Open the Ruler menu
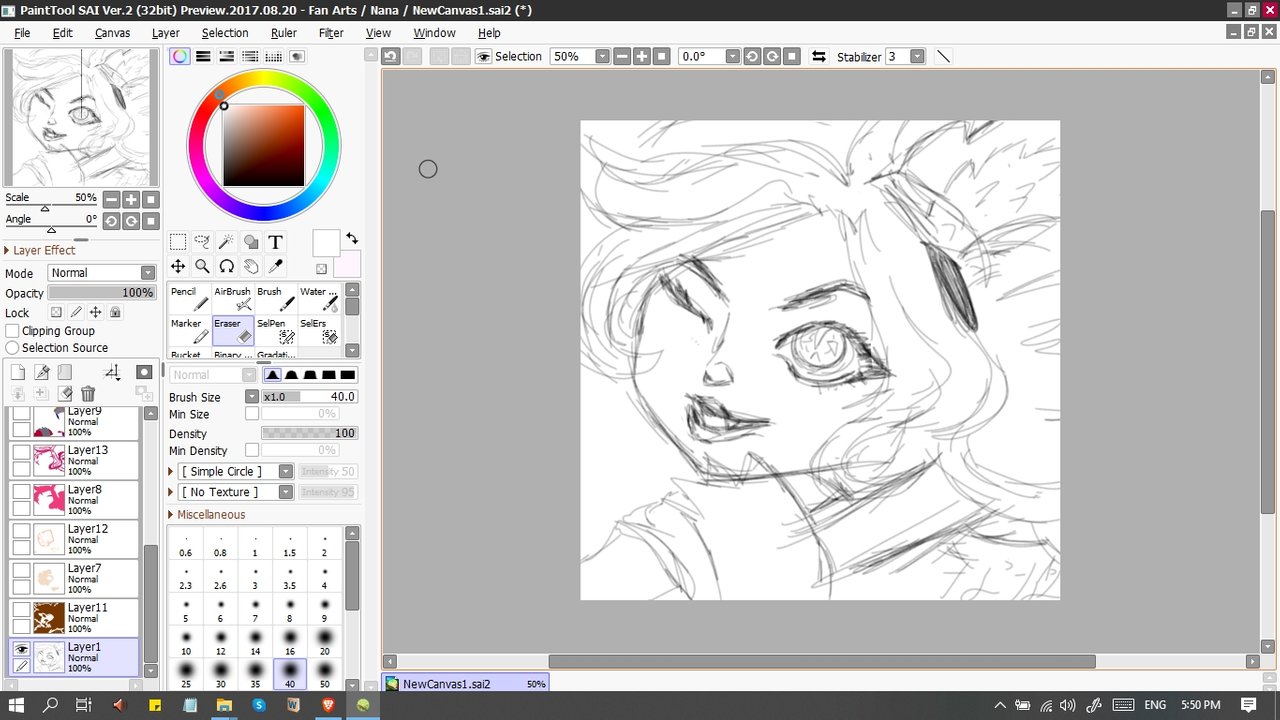This screenshot has height=720, width=1280. (284, 33)
